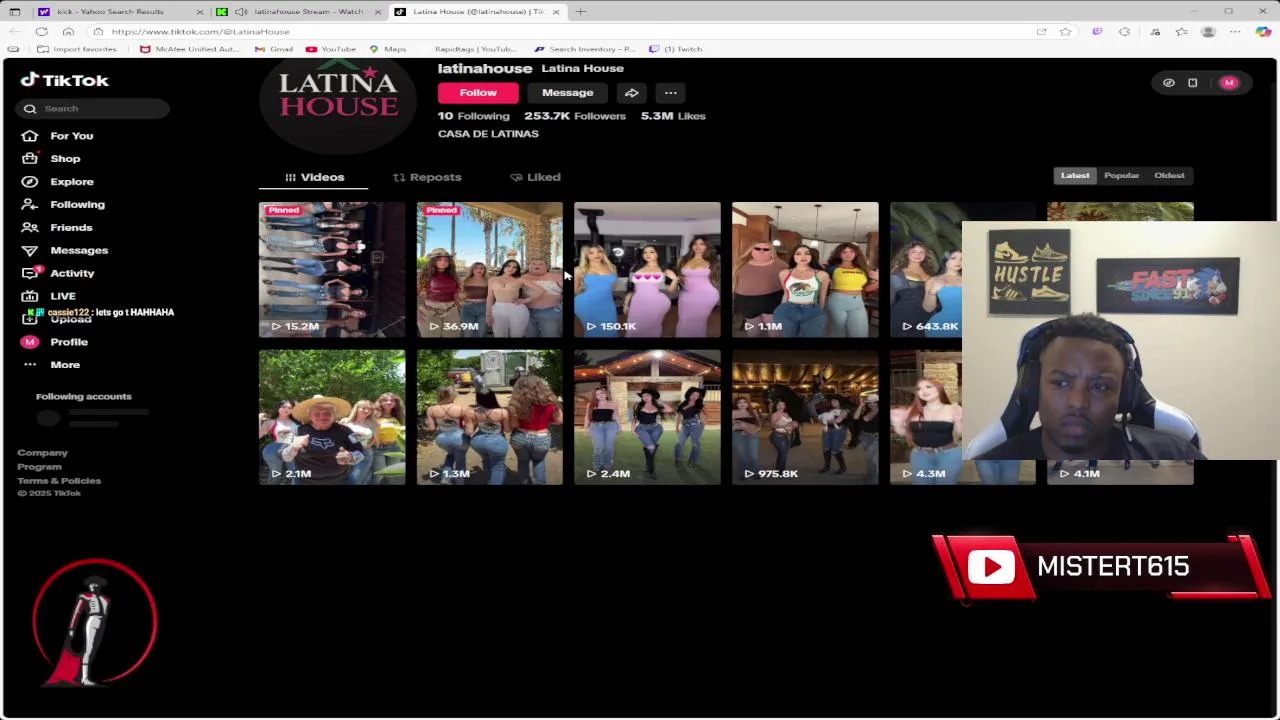Open the video with 2.1M views
The height and width of the screenshot is (720, 1280).
[332, 417]
